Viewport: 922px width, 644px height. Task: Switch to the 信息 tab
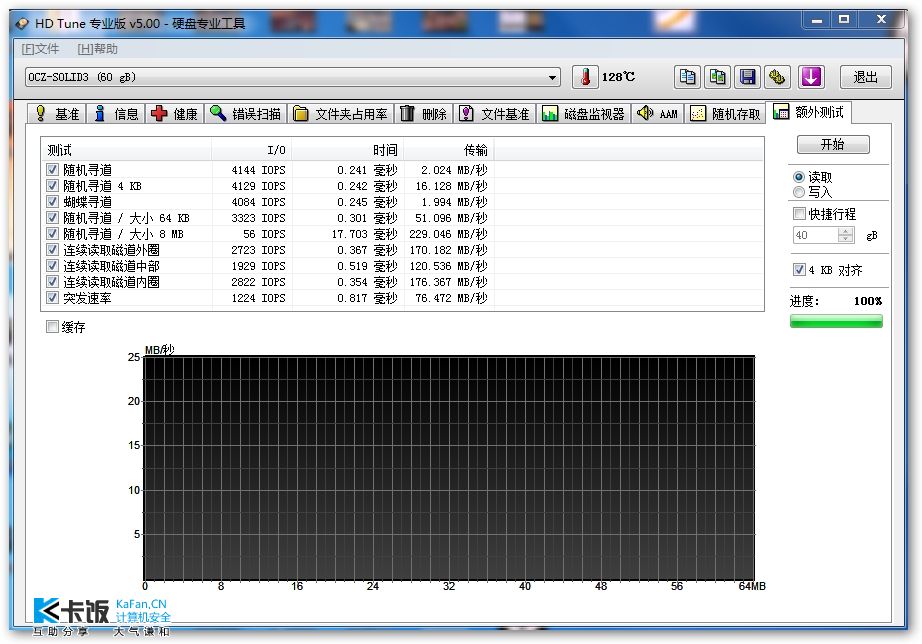point(116,114)
